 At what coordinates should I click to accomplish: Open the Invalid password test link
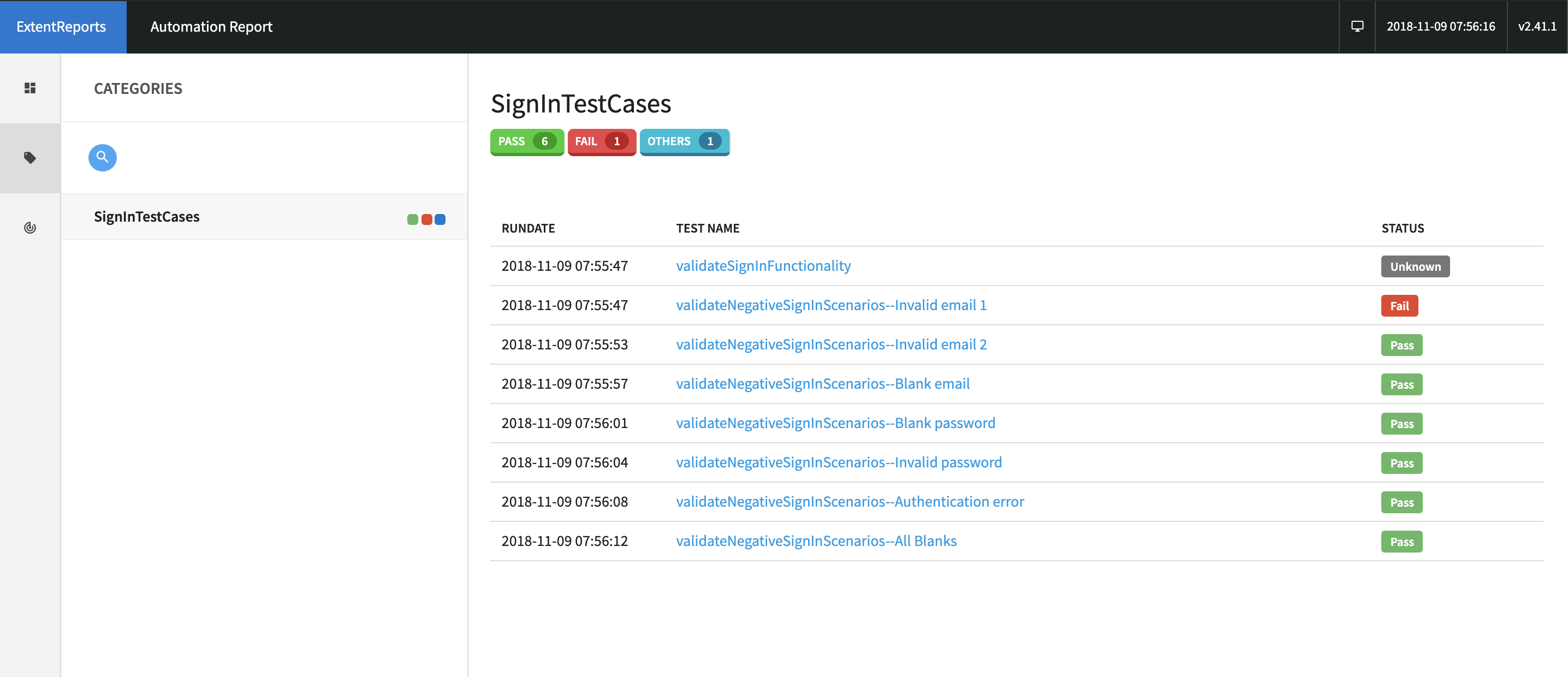coord(839,462)
